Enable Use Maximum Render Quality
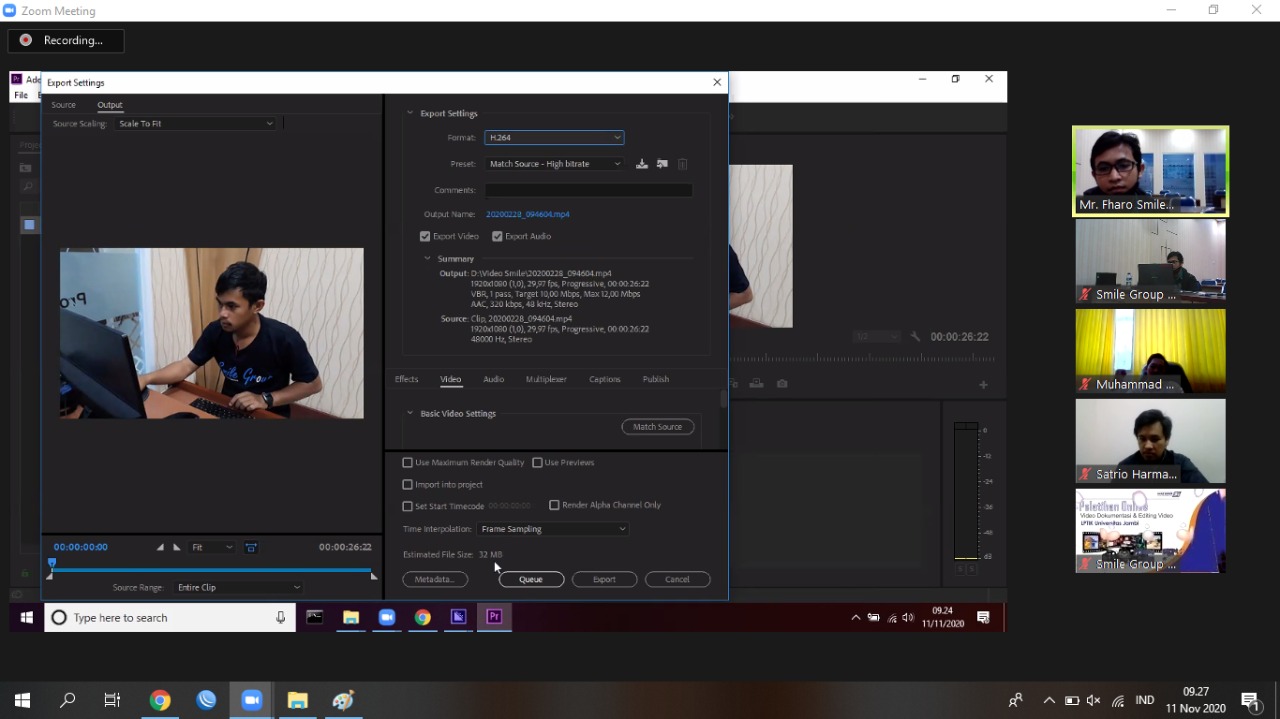The image size is (1280, 719). [408, 463]
